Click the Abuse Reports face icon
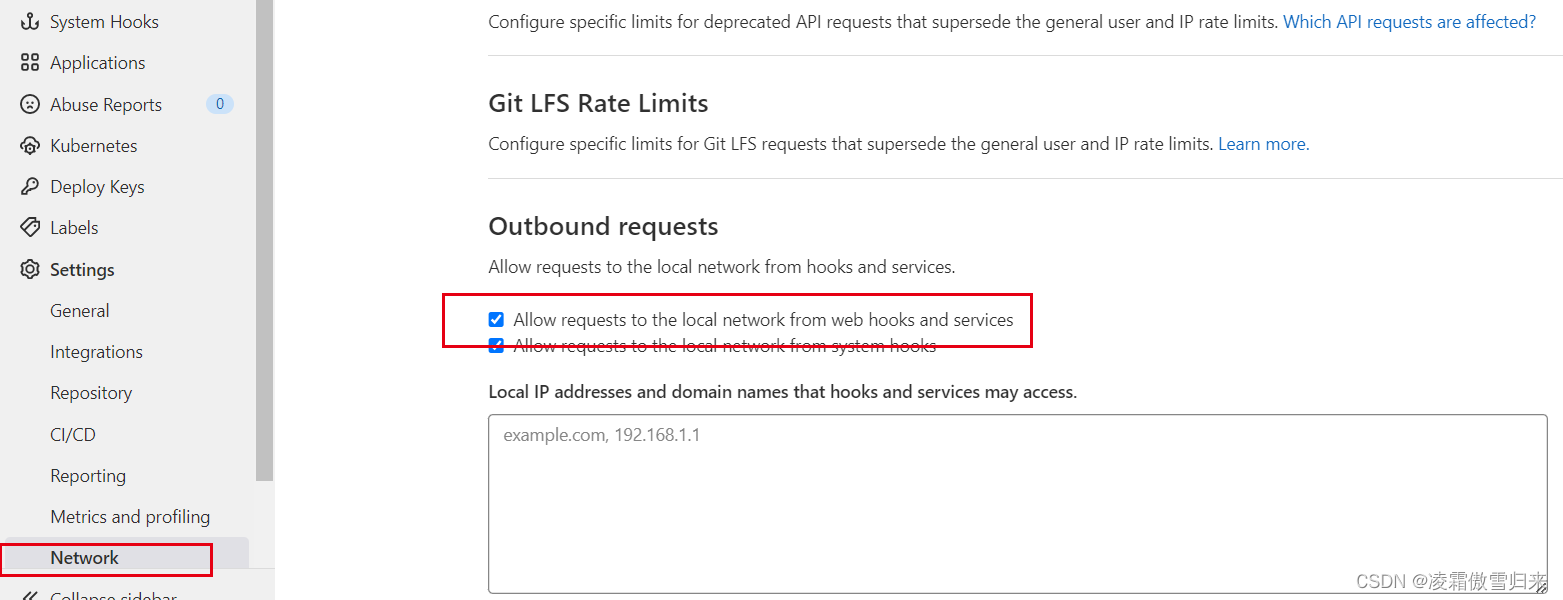This screenshot has height=600, width=1563. coord(30,104)
